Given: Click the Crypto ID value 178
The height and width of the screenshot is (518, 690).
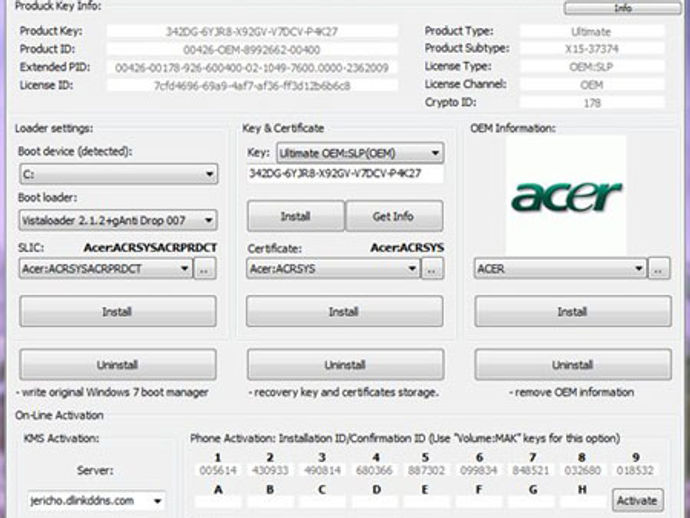Looking at the screenshot, I should tap(591, 103).
